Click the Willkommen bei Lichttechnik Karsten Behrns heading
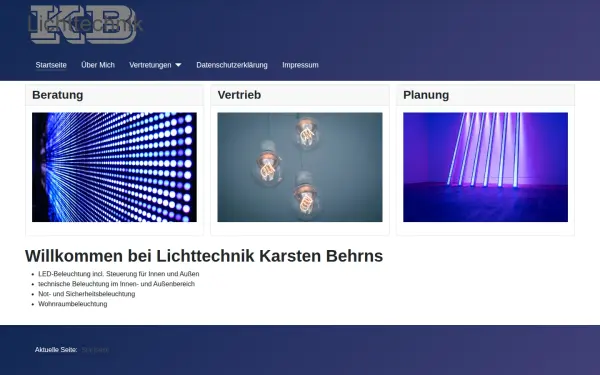 pos(204,256)
